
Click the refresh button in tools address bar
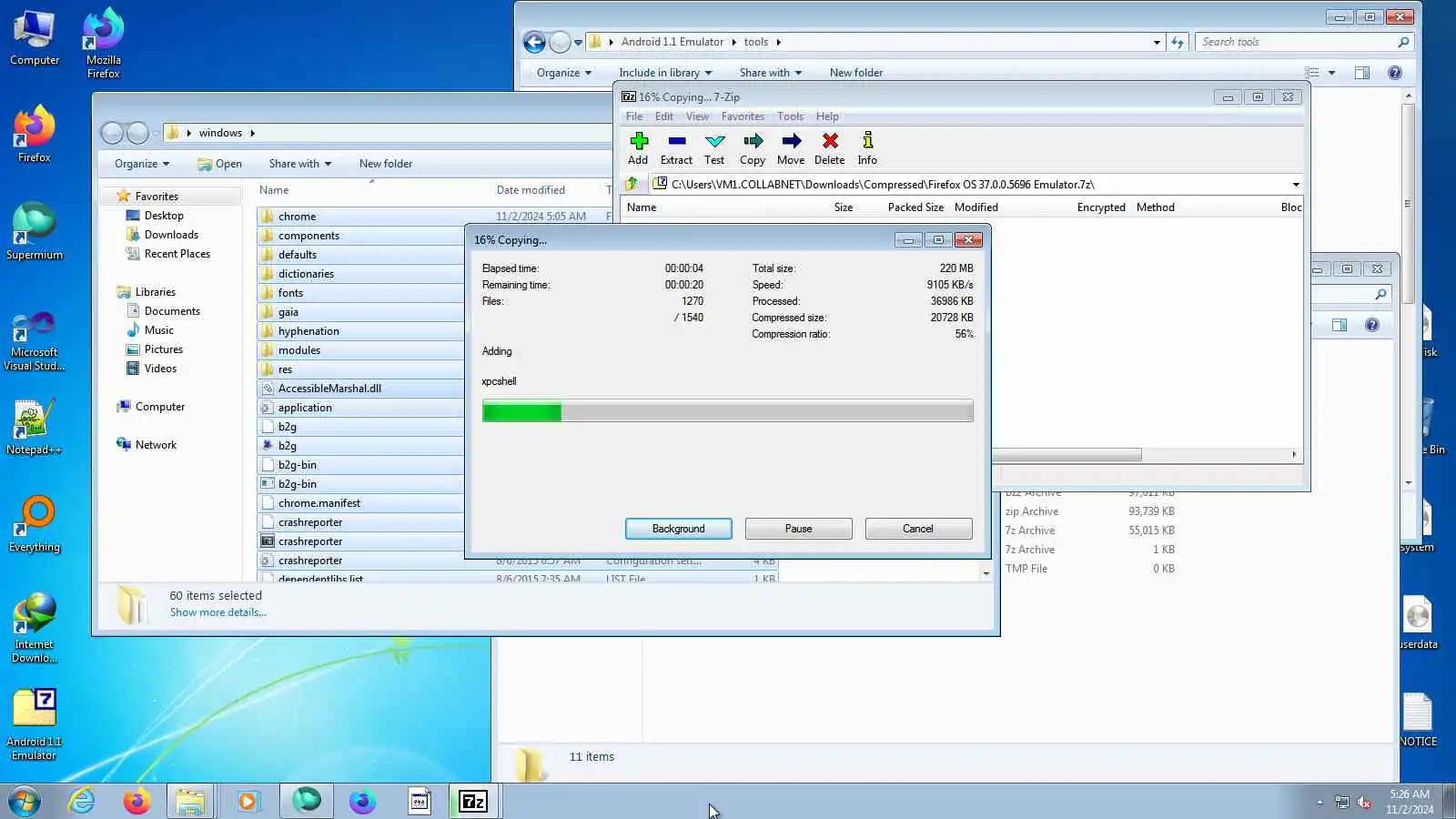tap(1178, 42)
